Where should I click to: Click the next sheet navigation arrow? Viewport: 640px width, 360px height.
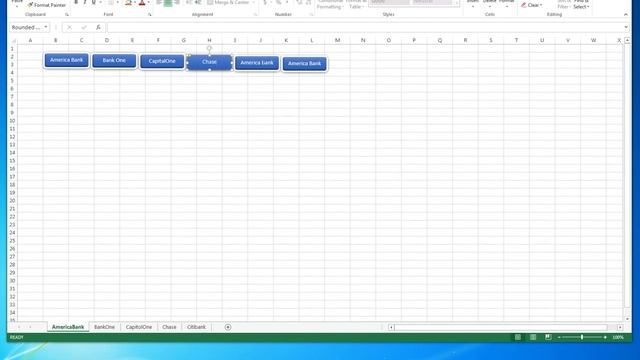tap(30, 327)
